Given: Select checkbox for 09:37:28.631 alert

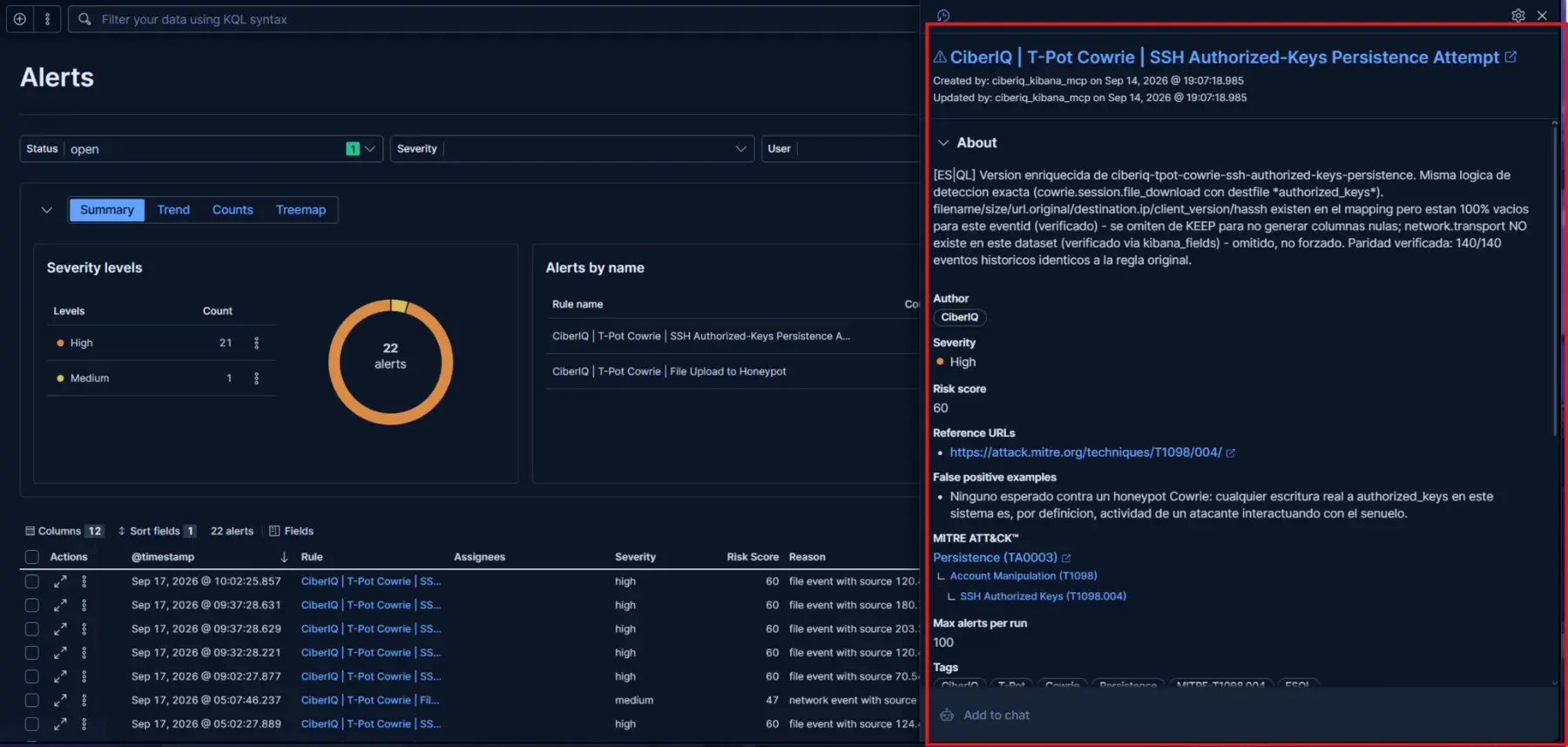Looking at the screenshot, I should coord(32,605).
